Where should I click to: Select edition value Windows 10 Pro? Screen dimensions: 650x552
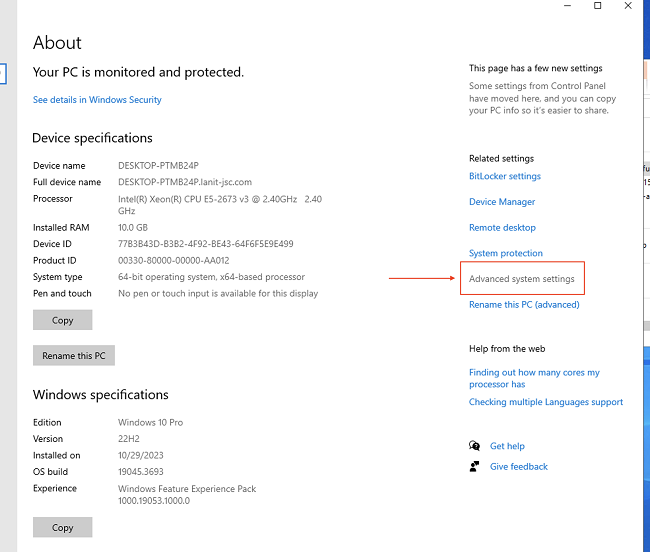pyautogui.click(x=150, y=422)
